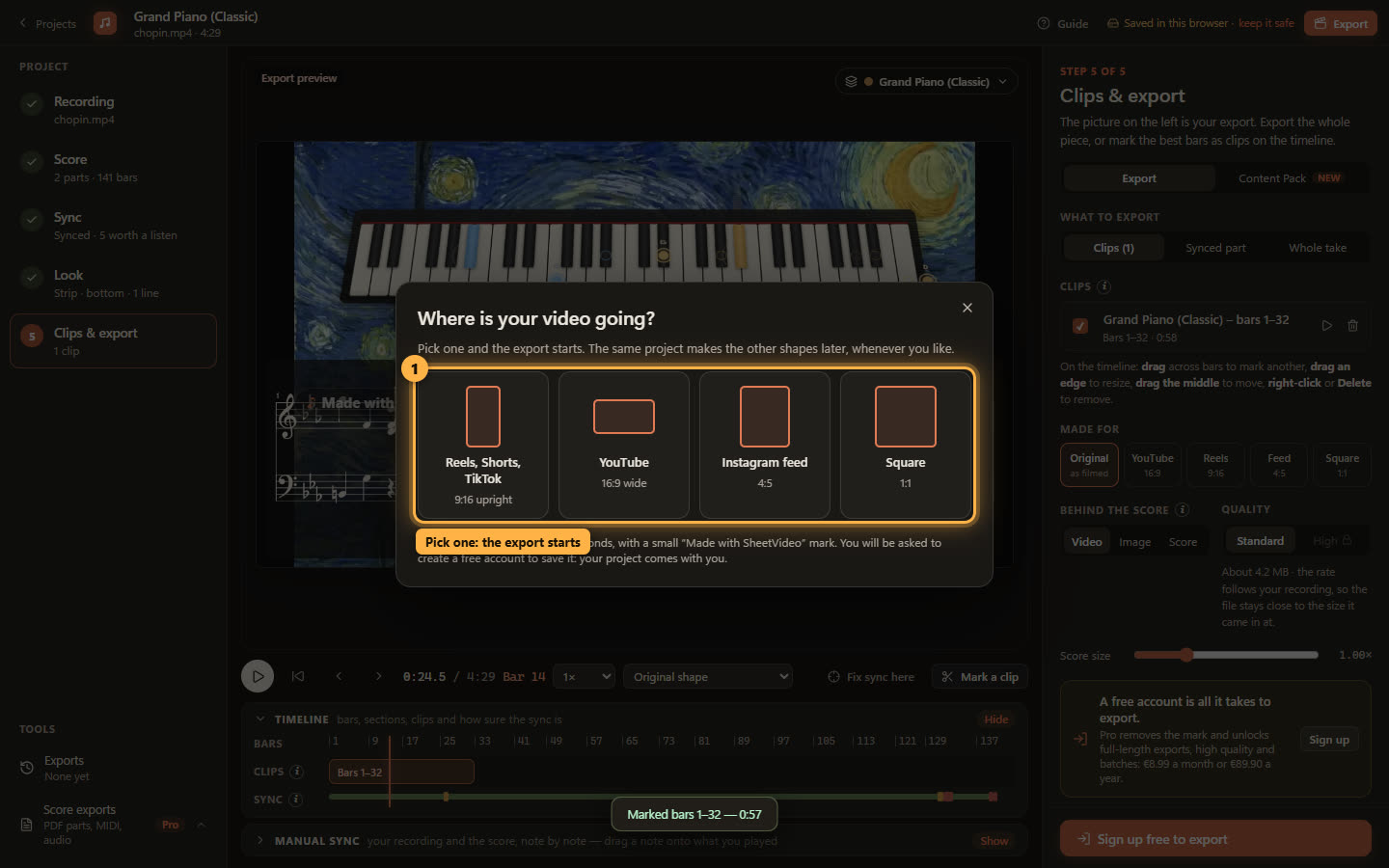This screenshot has width=1389, height=868.
Task: Open the Original shape dropdown
Action: tap(708, 677)
